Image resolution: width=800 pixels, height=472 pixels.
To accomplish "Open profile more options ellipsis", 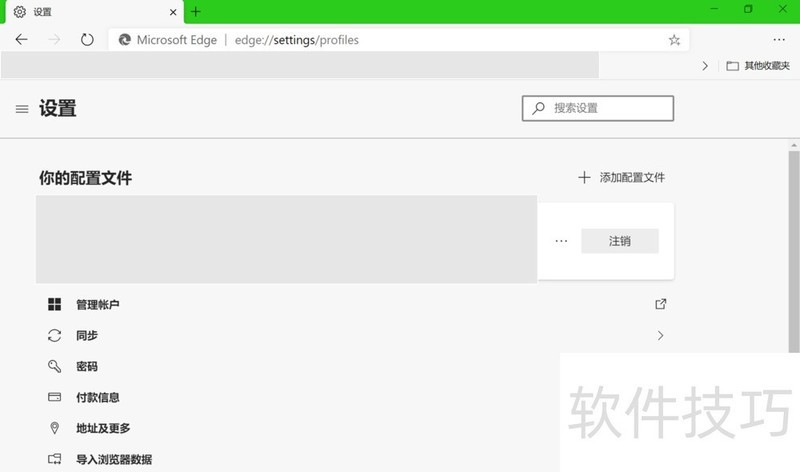I will coord(561,241).
